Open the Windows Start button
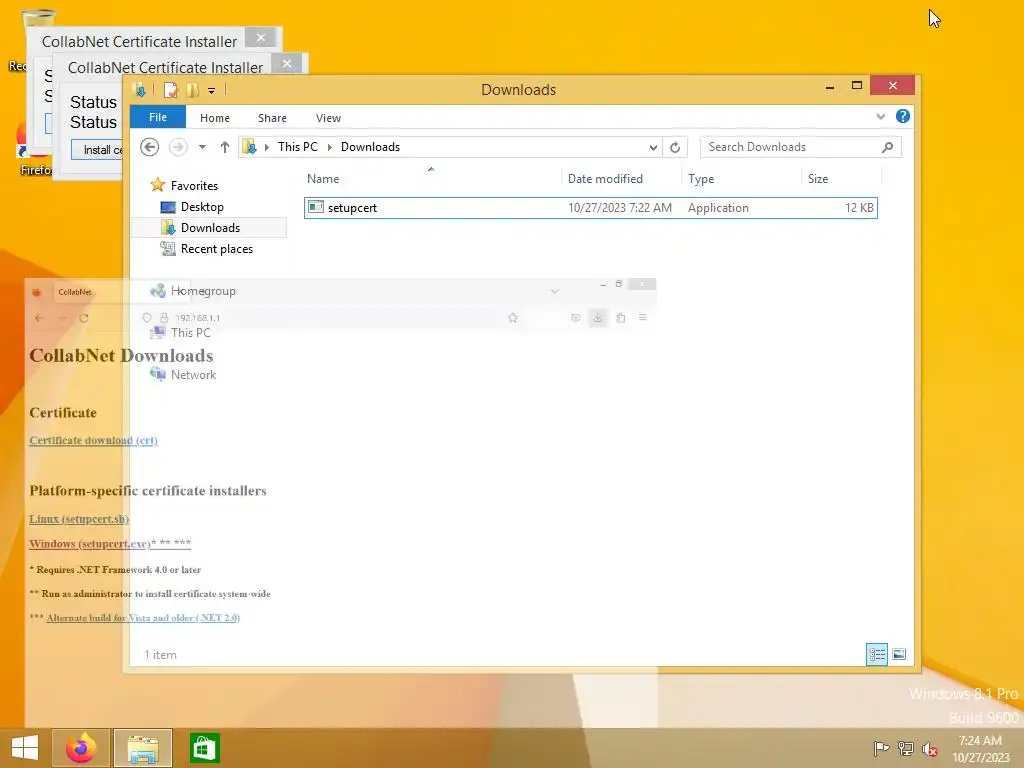Viewport: 1024px width, 768px height. 25,748
